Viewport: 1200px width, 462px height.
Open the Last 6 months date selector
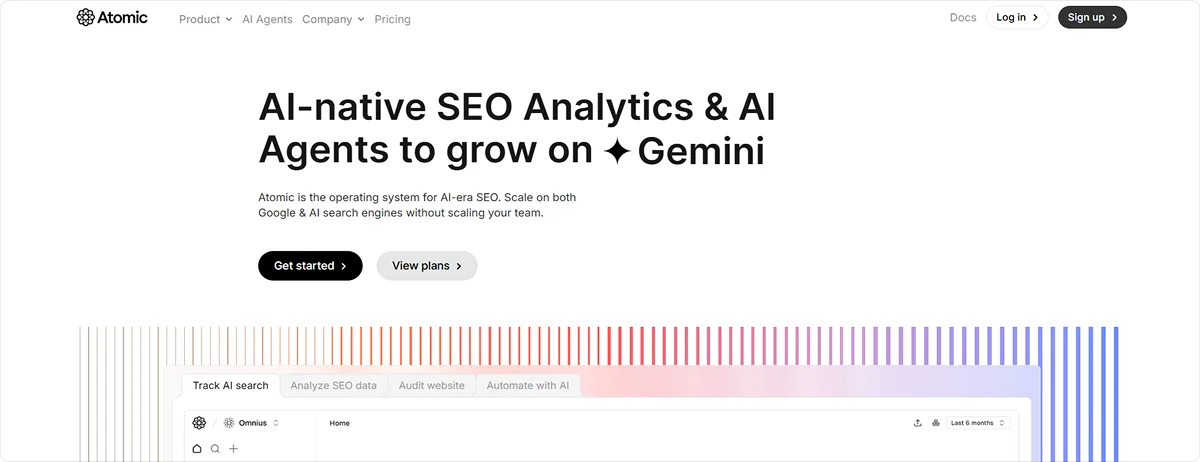pyautogui.click(x=977, y=423)
